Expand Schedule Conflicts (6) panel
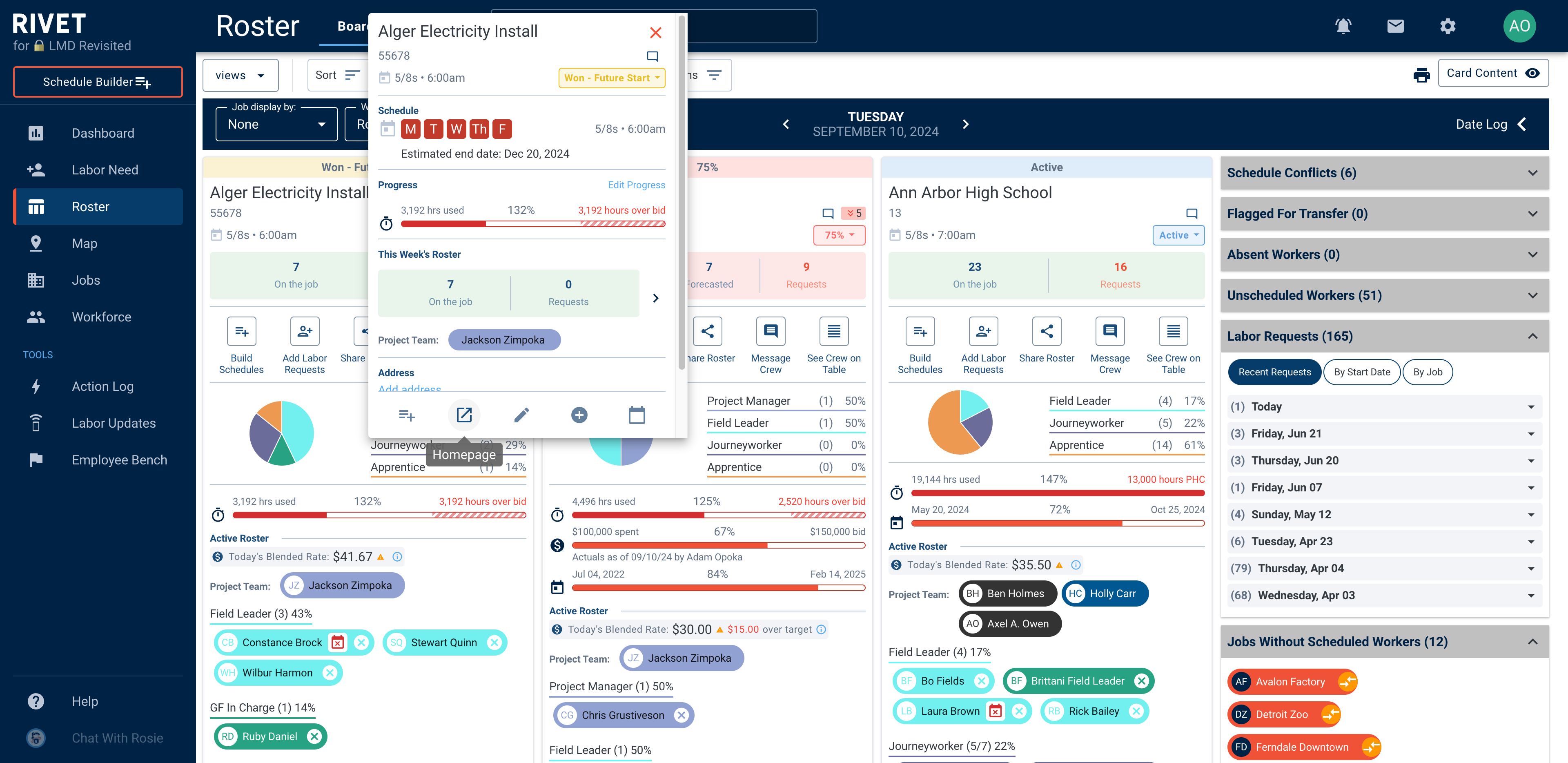Screen dimensions: 1568x763 point(1384,173)
